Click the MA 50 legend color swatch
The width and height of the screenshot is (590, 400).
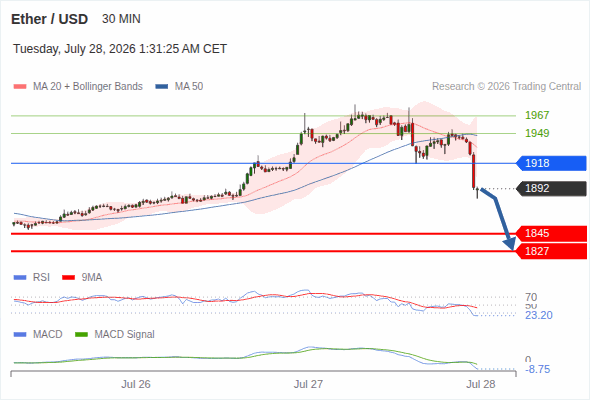(162, 87)
